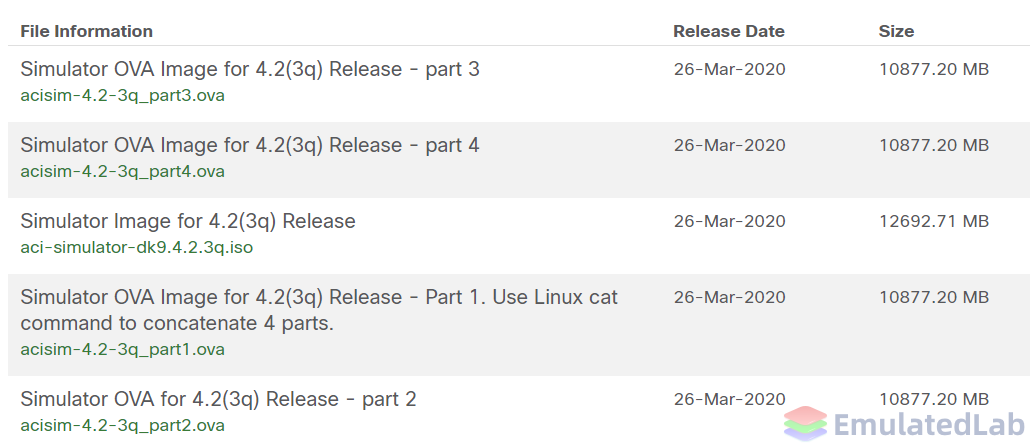Screen dimensions: 1030x448
Task: Click the Size column header
Action: [x=896, y=31]
